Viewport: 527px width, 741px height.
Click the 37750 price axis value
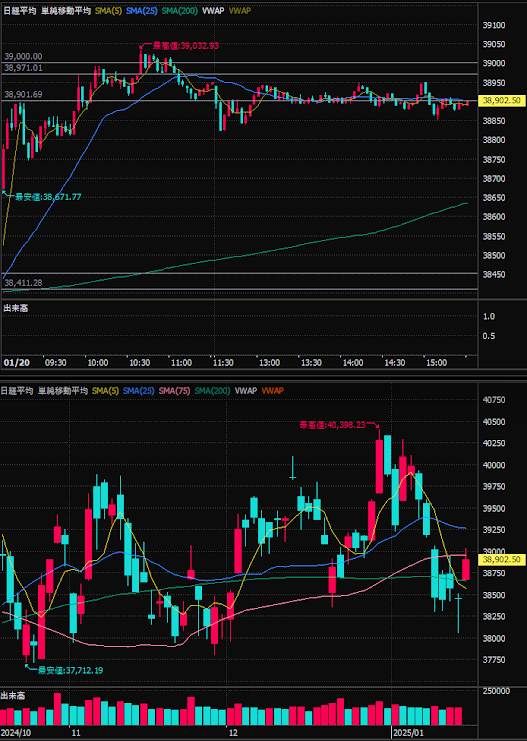tap(494, 660)
